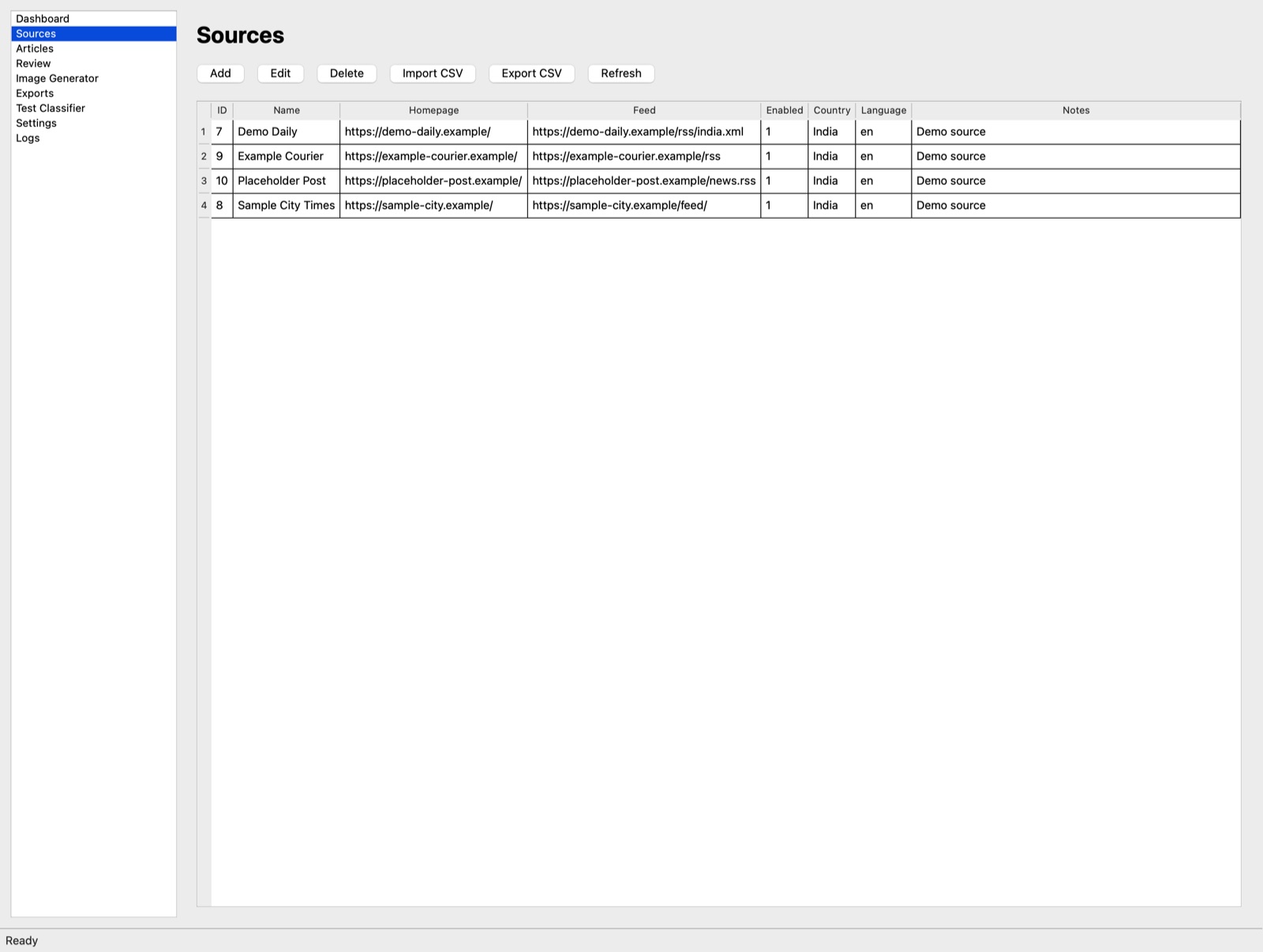Viewport: 1263px width, 952px height.
Task: Sort by the Name column header
Action: click(287, 111)
